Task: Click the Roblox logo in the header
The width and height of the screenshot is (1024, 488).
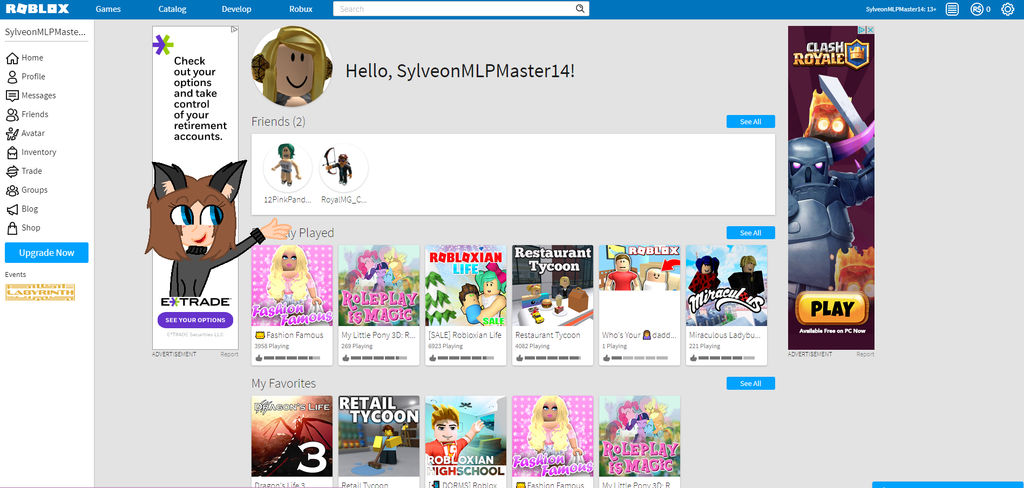Action: 37,9
